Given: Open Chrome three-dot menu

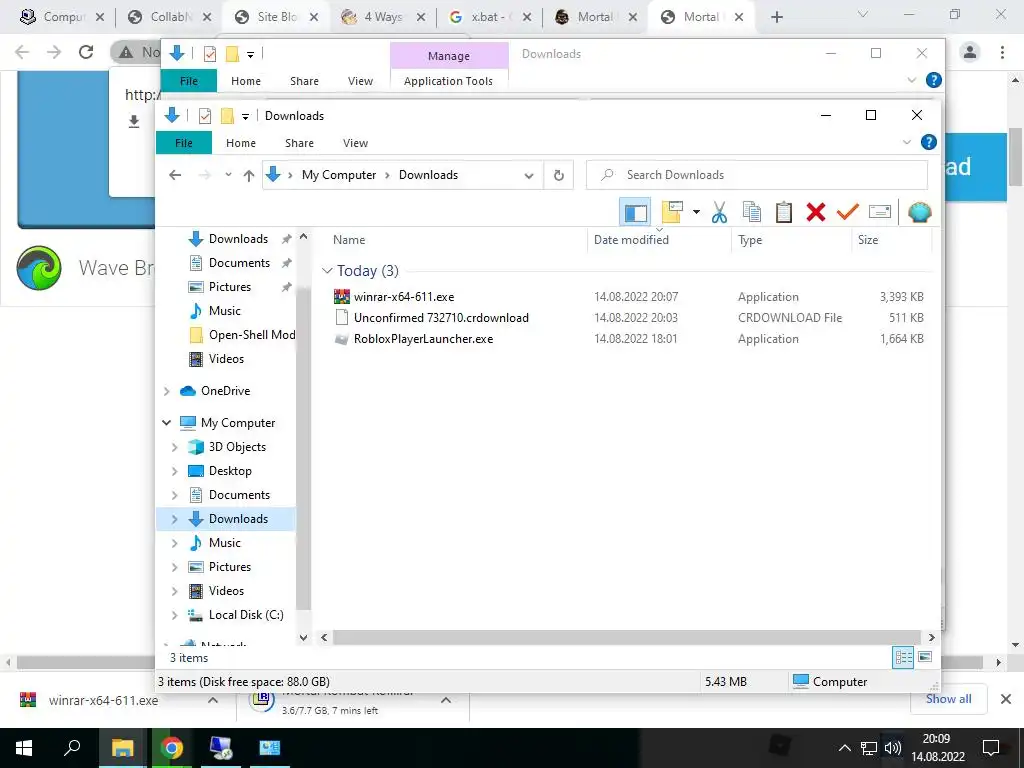Looking at the screenshot, I should coord(1002,52).
